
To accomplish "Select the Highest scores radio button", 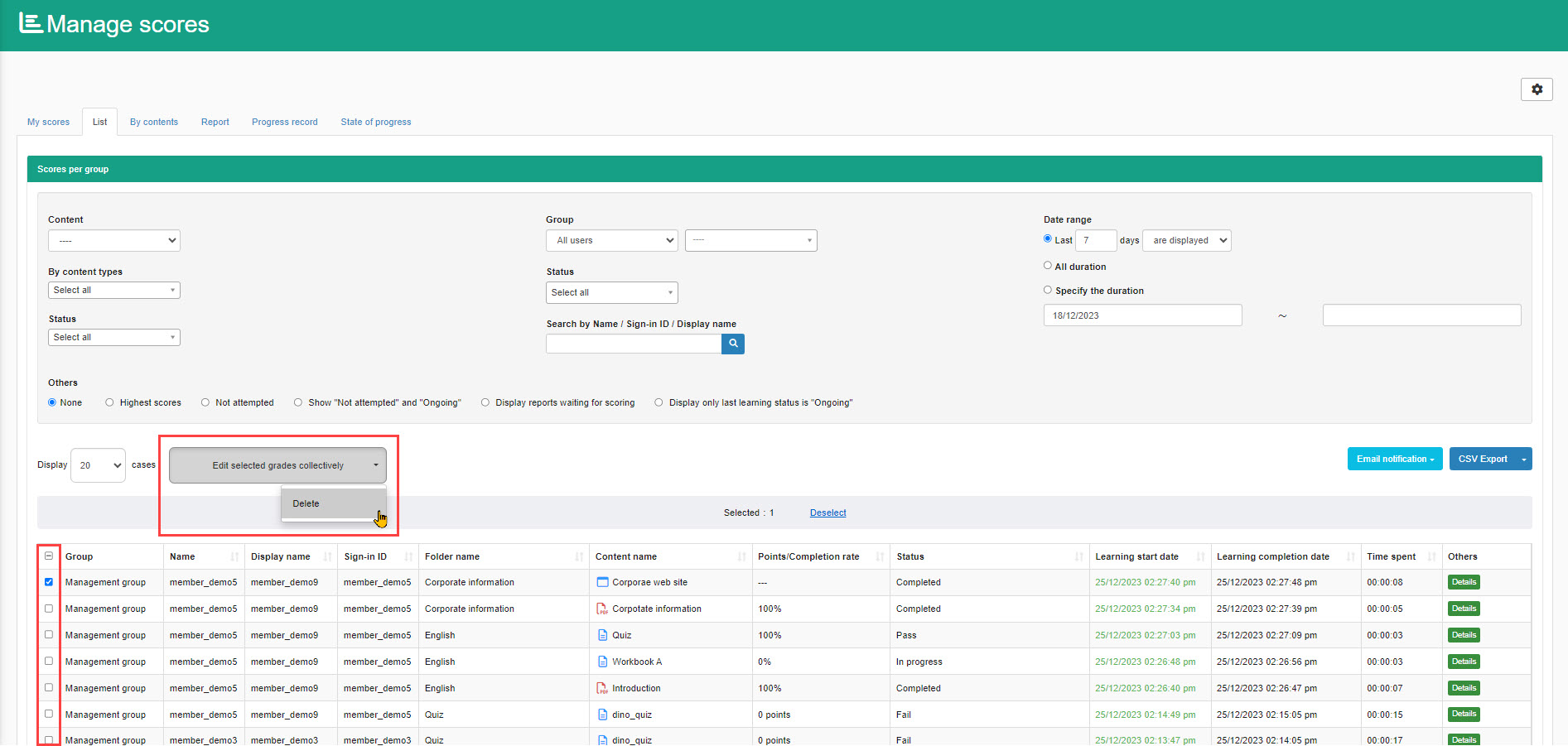I will (x=109, y=402).
